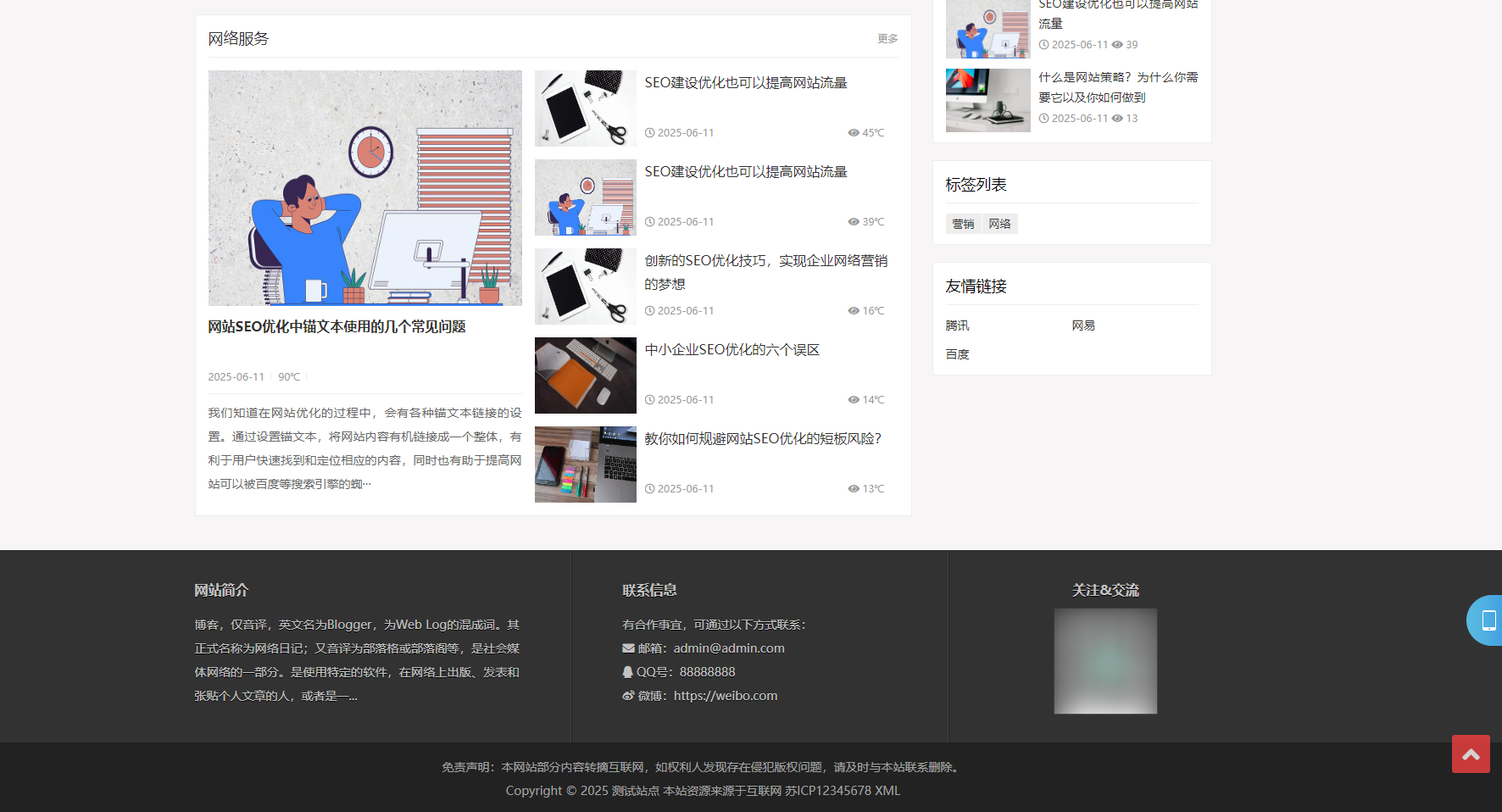The height and width of the screenshot is (812, 1502).
Task: Click the eye views icon beside 45℃
Action: (x=854, y=133)
